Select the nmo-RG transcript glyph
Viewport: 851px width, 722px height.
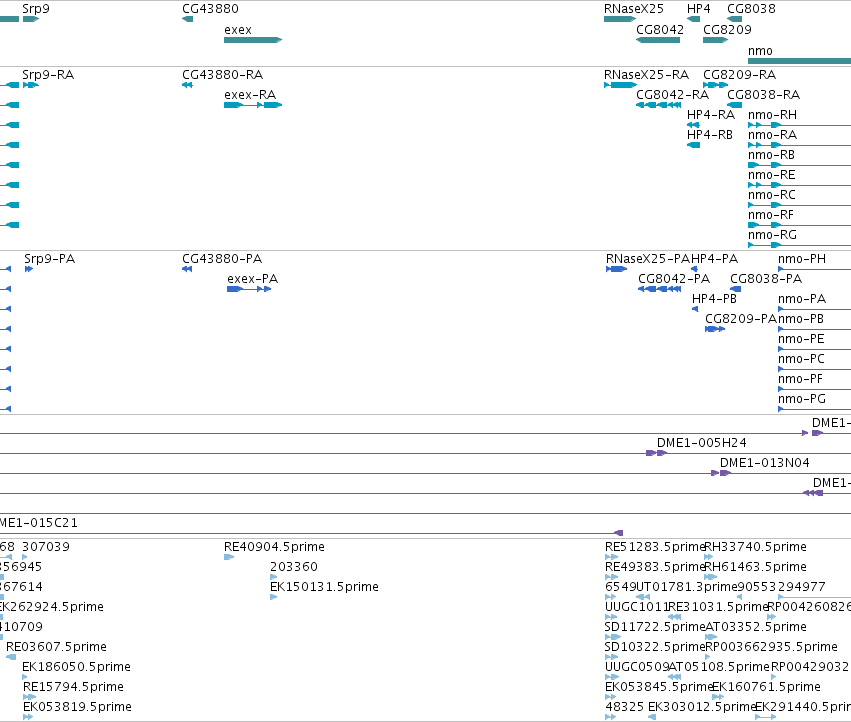point(799,245)
